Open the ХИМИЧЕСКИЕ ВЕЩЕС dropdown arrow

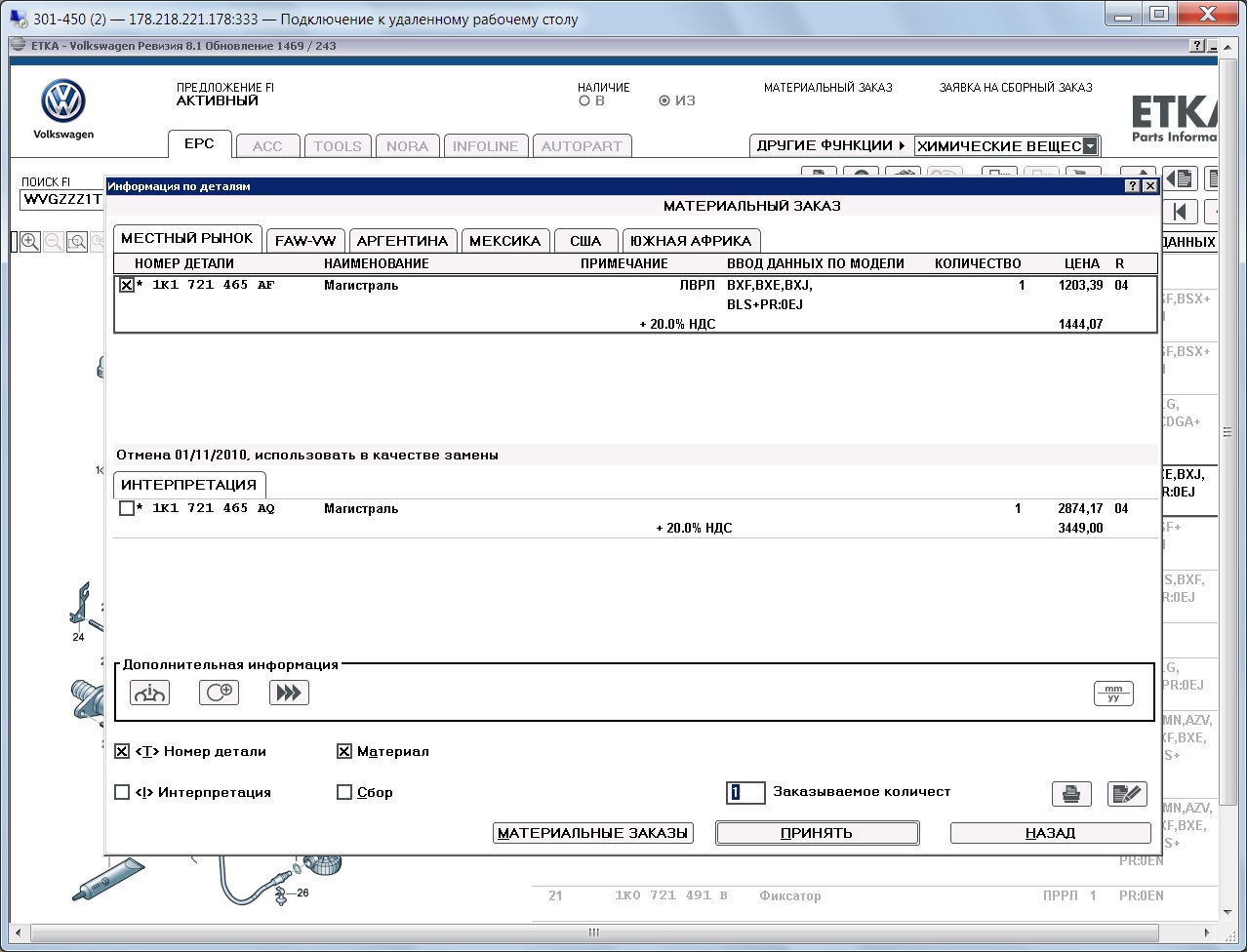pyautogui.click(x=1090, y=146)
